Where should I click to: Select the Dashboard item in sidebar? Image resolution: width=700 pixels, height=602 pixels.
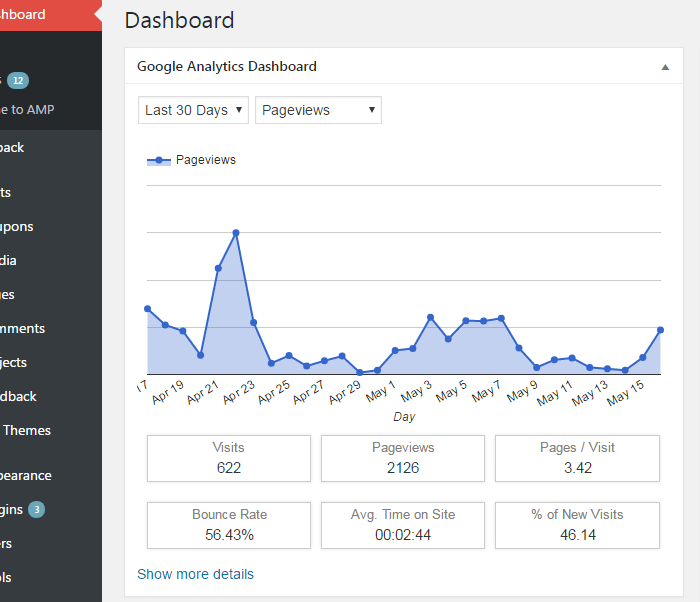(51, 15)
